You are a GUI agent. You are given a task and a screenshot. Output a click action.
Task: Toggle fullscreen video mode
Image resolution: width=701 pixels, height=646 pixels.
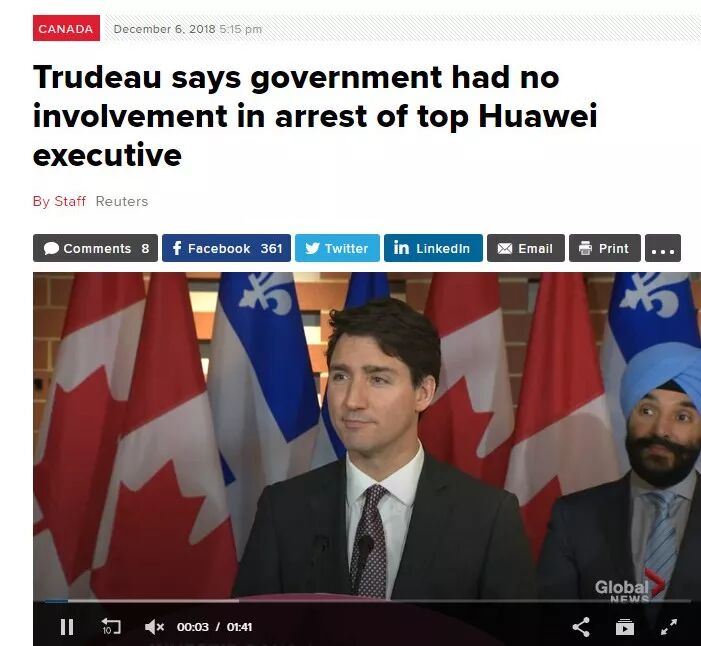tap(669, 627)
